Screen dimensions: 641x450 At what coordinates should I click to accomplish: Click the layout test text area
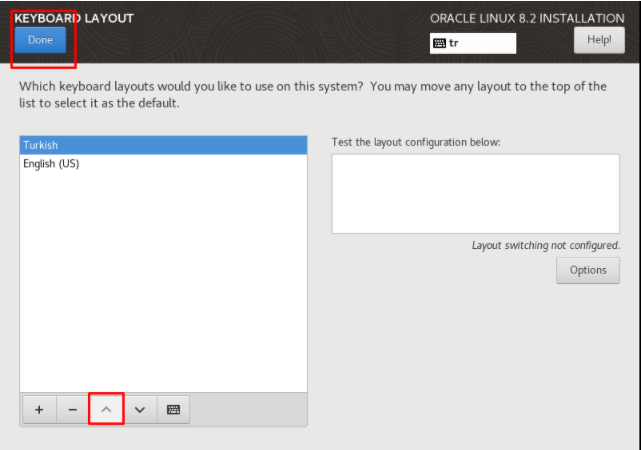pyautogui.click(x=475, y=194)
